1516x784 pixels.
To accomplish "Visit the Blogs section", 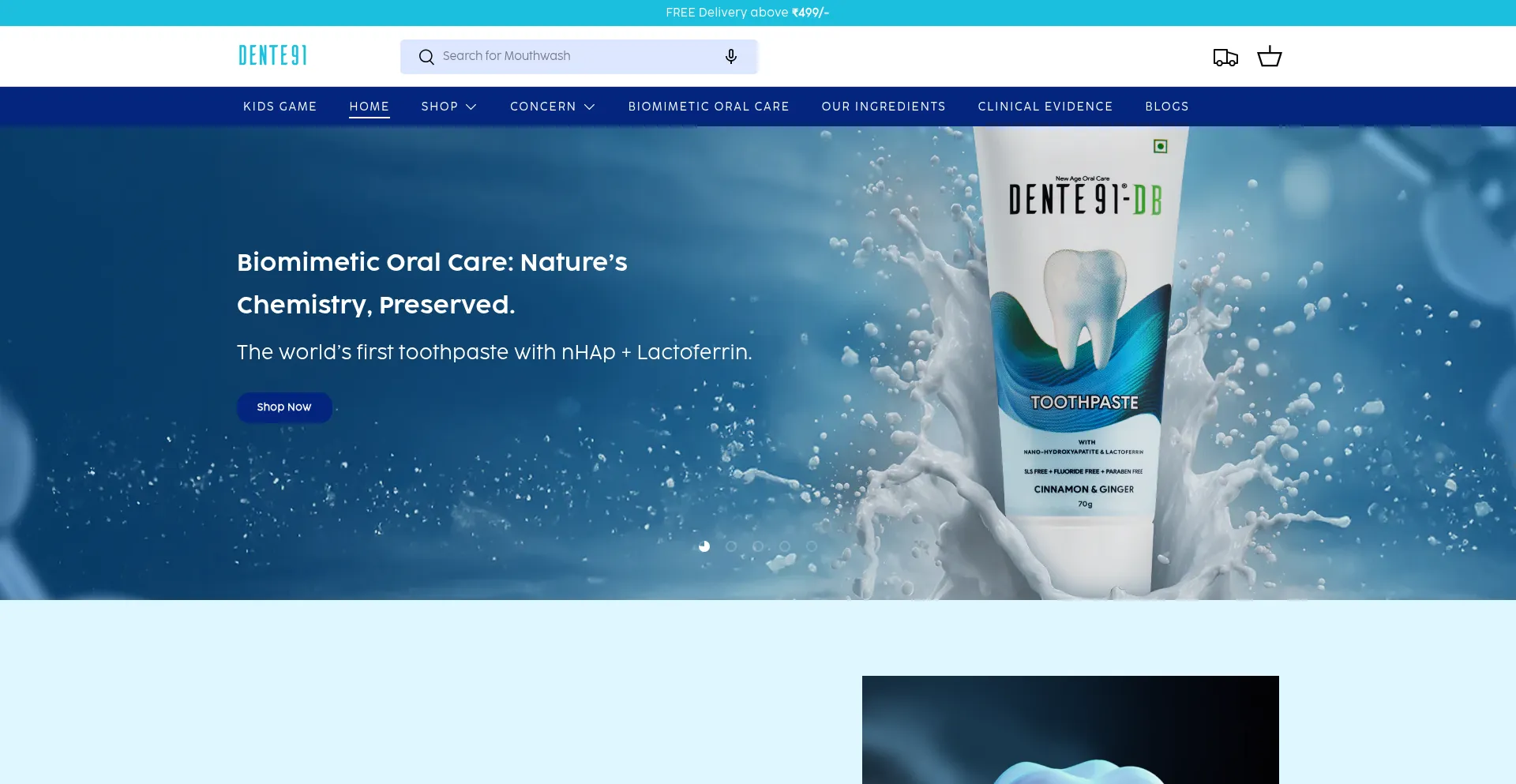I will point(1166,107).
